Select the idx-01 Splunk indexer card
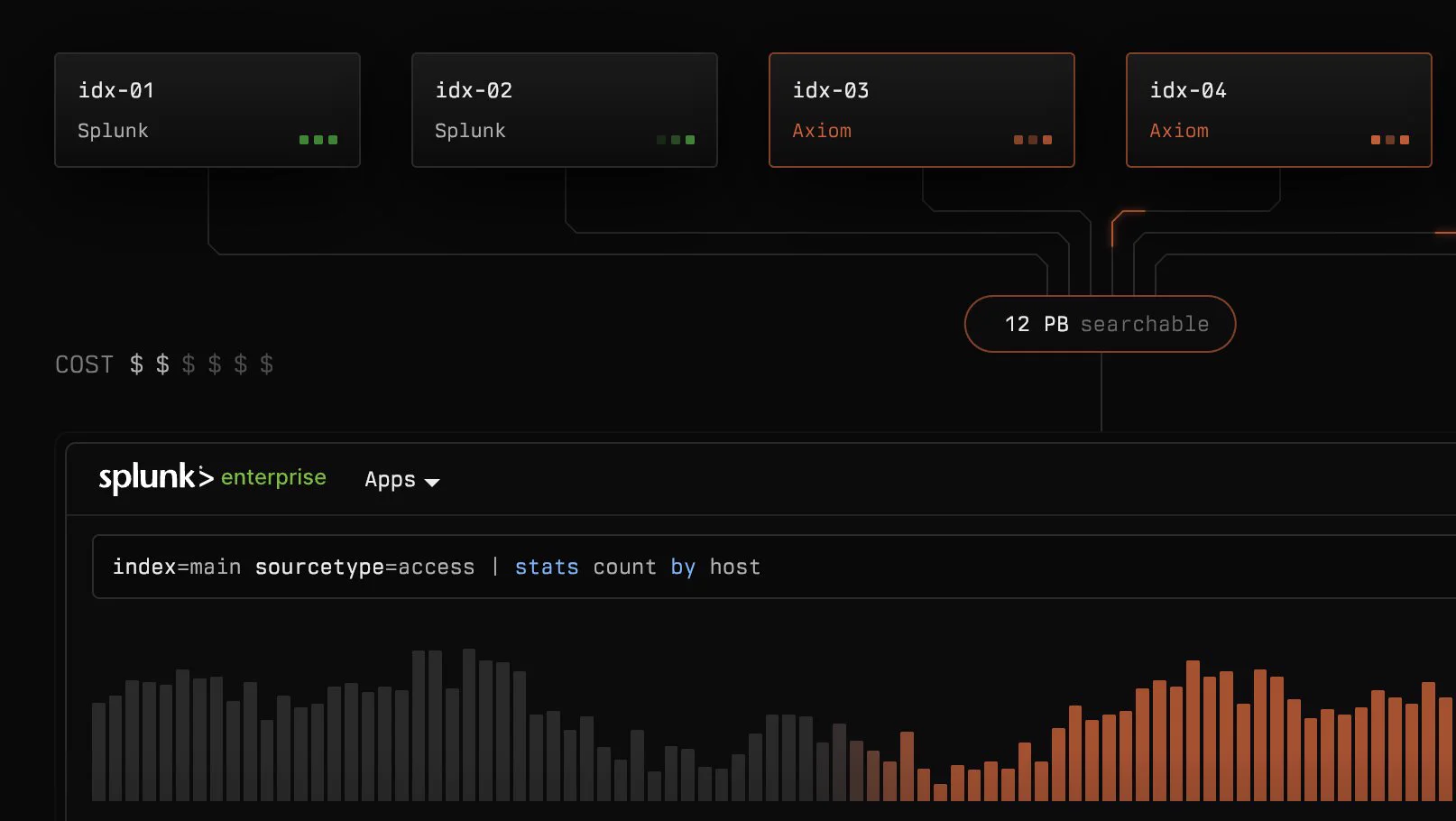The height and width of the screenshot is (821, 1456). (207, 110)
